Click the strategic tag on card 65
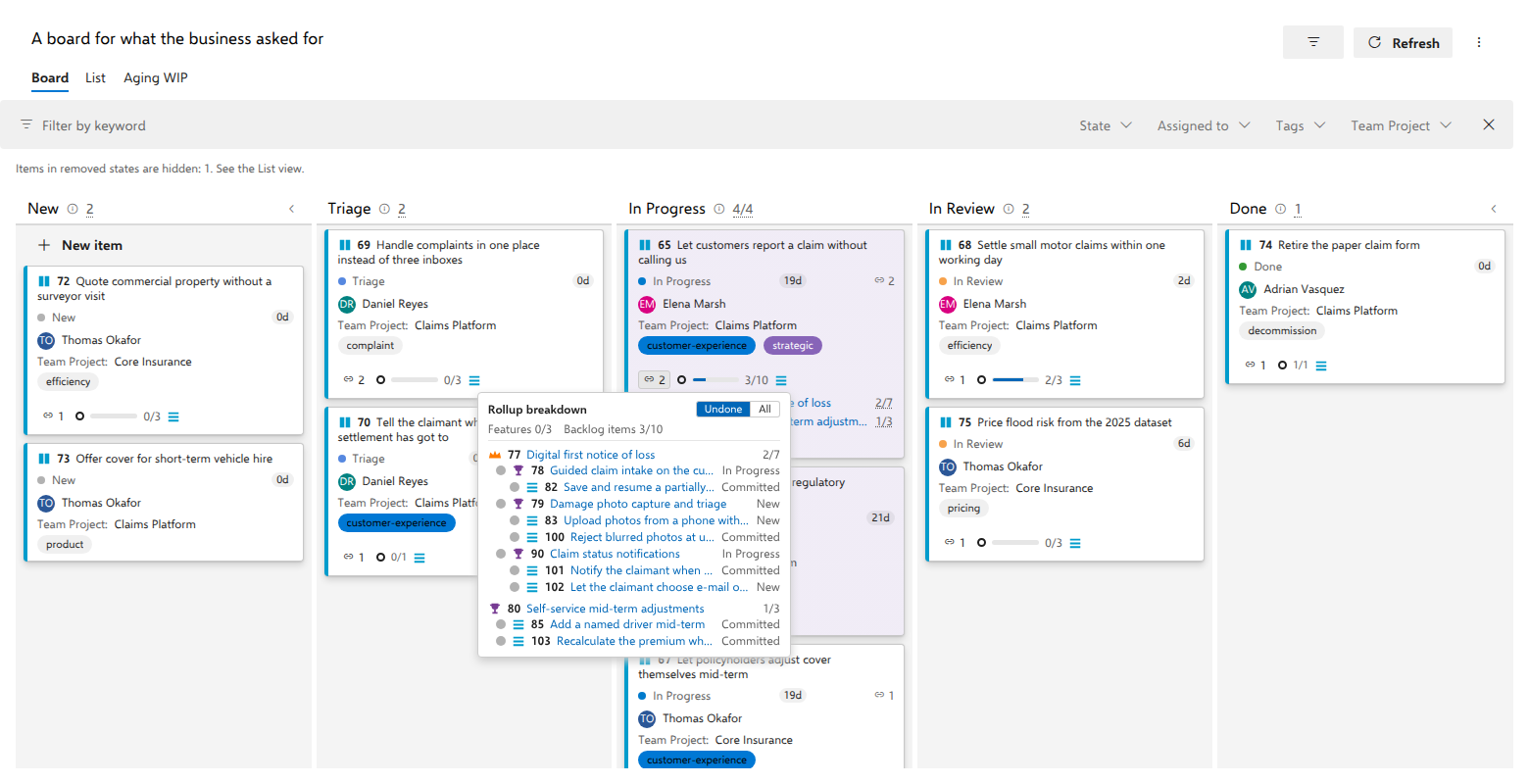The image size is (1529, 784). tap(792, 346)
